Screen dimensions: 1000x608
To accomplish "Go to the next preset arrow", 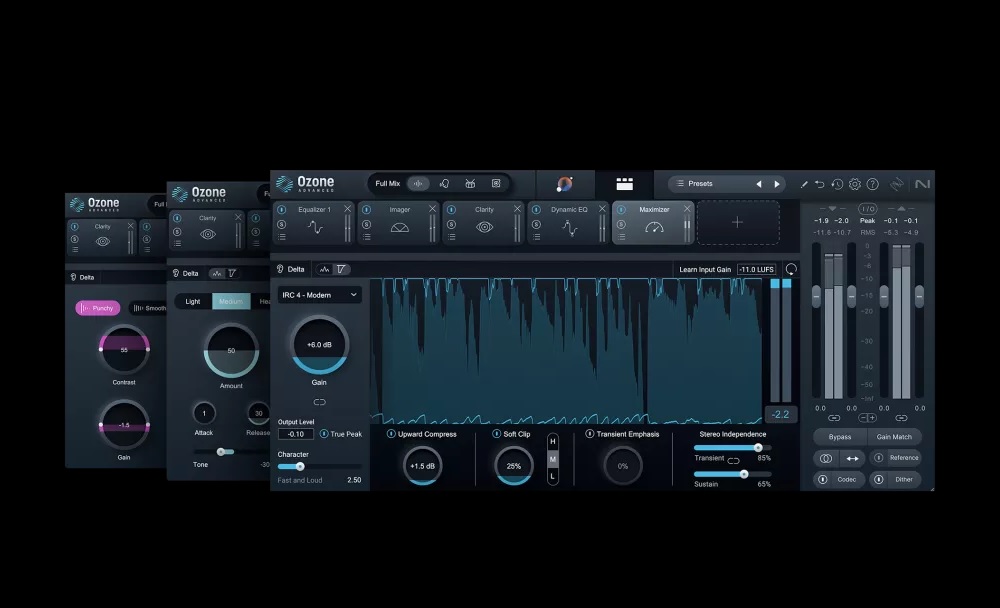I will coord(777,184).
